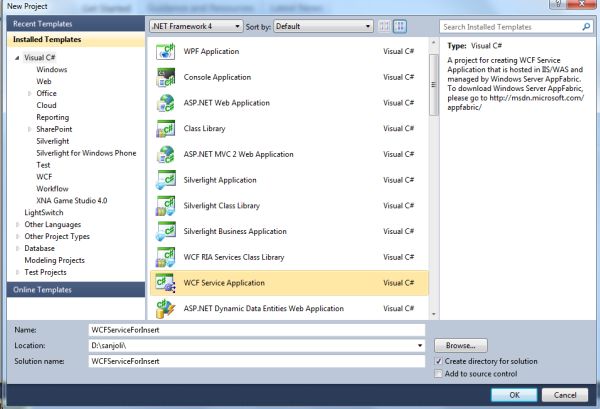
Task: Select the LightSwitch category
Action: 44,212
